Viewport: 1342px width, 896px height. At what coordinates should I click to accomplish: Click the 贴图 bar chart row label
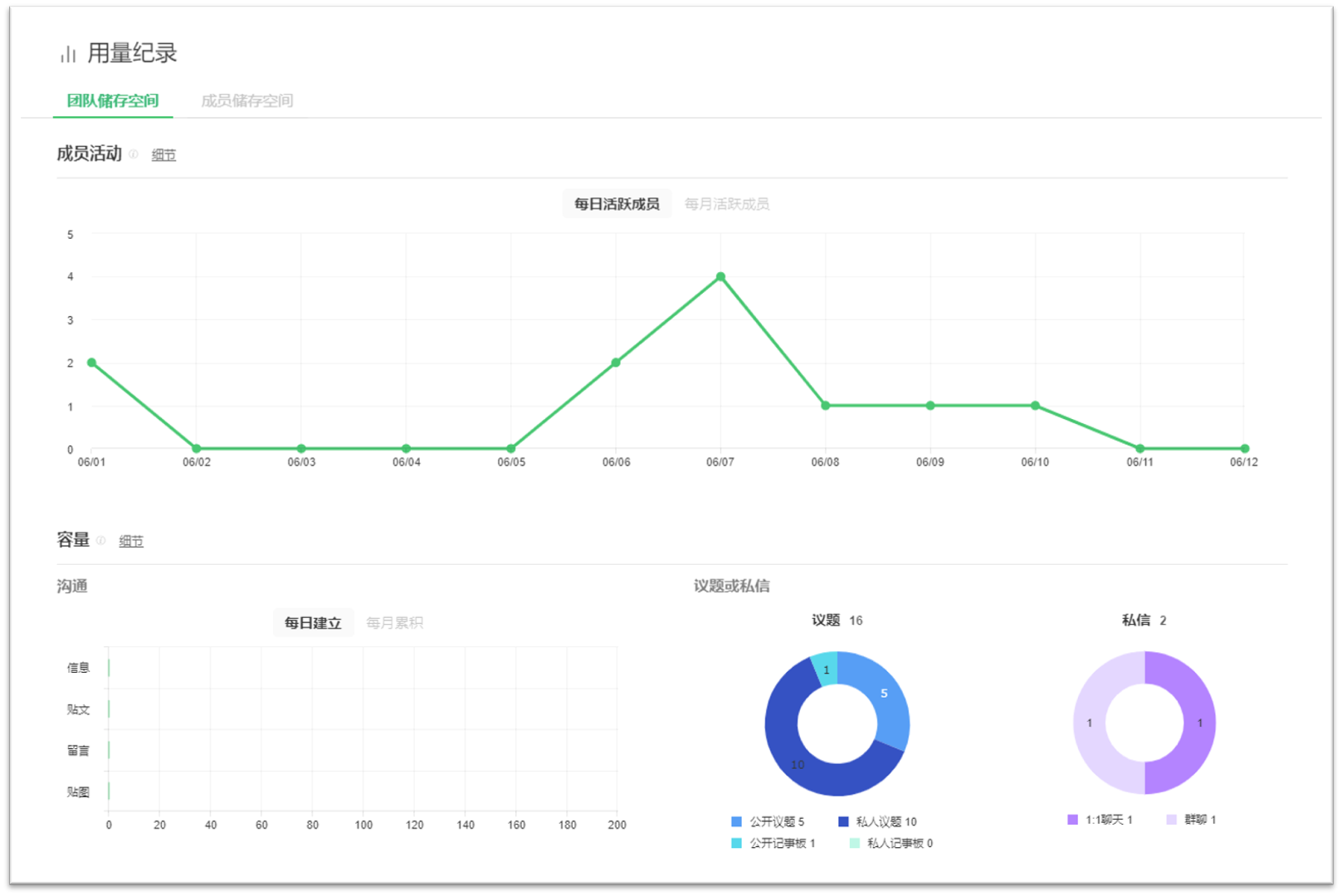point(78,792)
